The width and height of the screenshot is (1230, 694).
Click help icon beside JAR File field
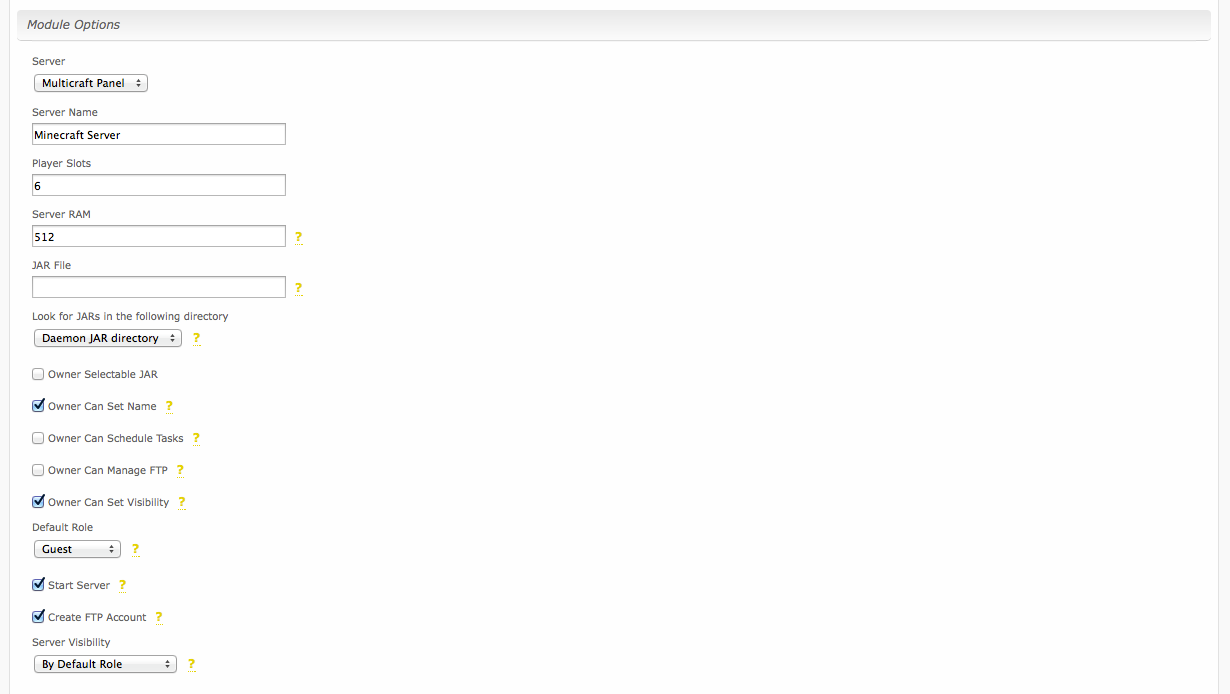pos(298,289)
